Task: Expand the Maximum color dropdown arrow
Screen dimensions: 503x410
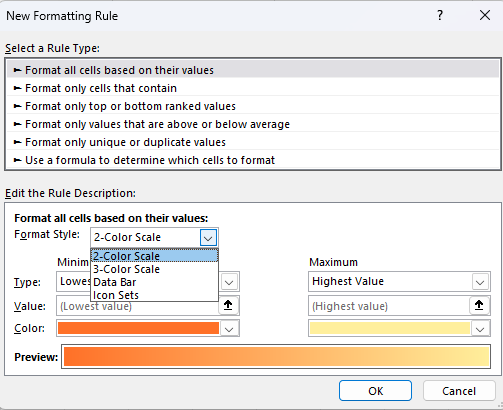Action: pos(480,329)
